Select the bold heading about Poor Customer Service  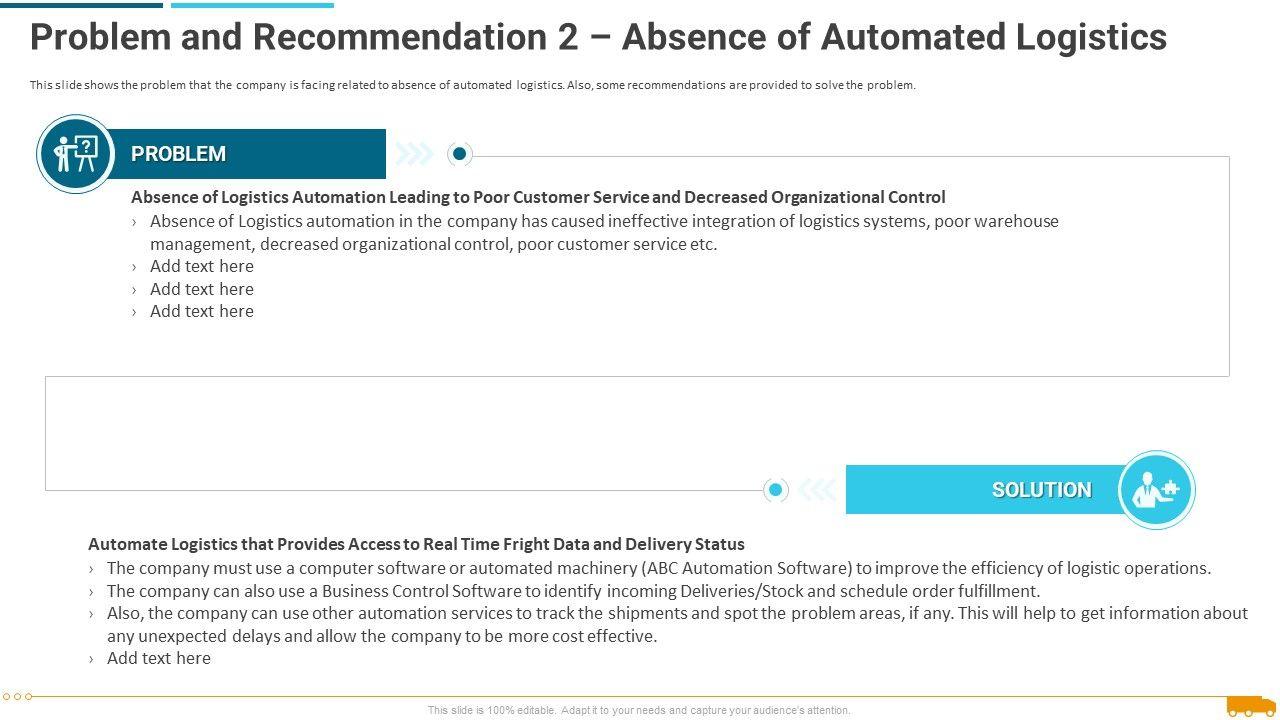538,197
